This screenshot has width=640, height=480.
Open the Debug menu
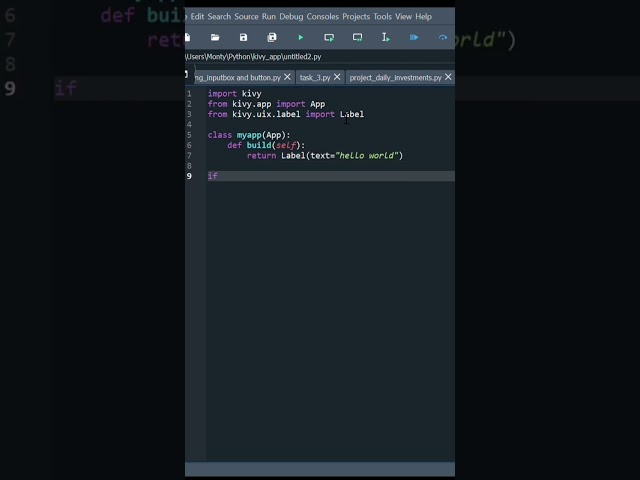coord(291,17)
